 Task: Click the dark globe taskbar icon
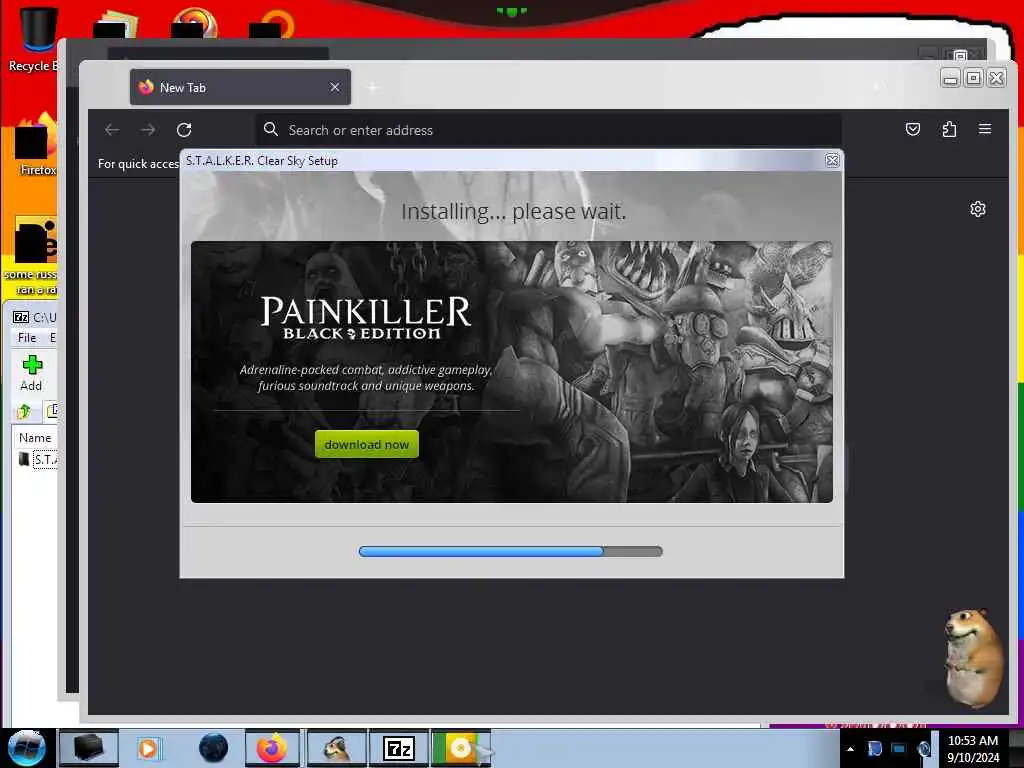point(213,748)
